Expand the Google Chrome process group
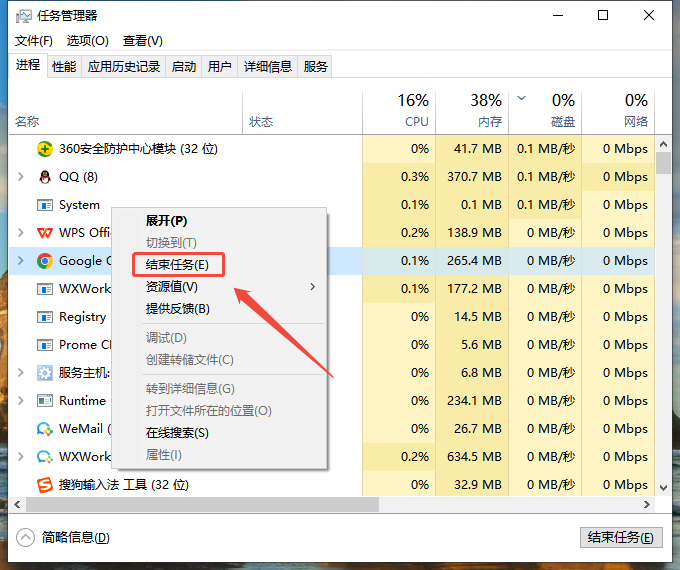The image size is (680, 570). (20, 260)
